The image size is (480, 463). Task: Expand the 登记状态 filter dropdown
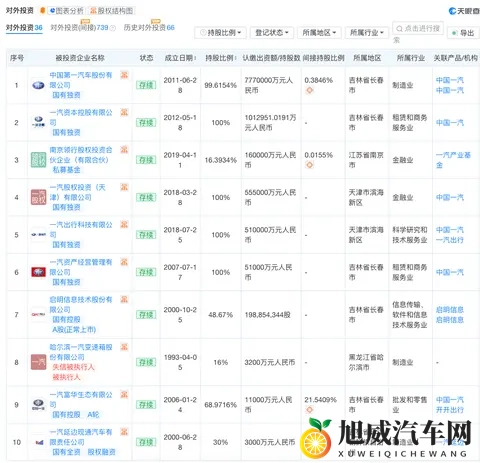[272, 33]
